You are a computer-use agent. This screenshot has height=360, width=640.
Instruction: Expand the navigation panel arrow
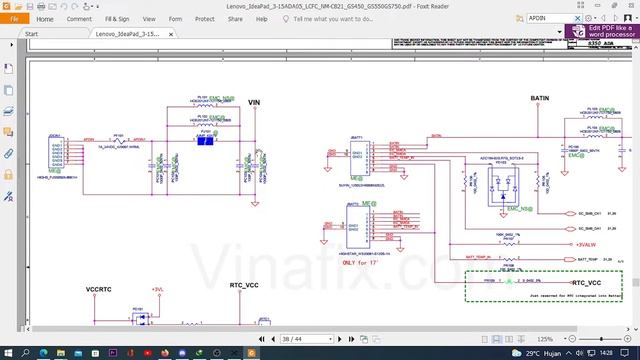tap(11, 44)
